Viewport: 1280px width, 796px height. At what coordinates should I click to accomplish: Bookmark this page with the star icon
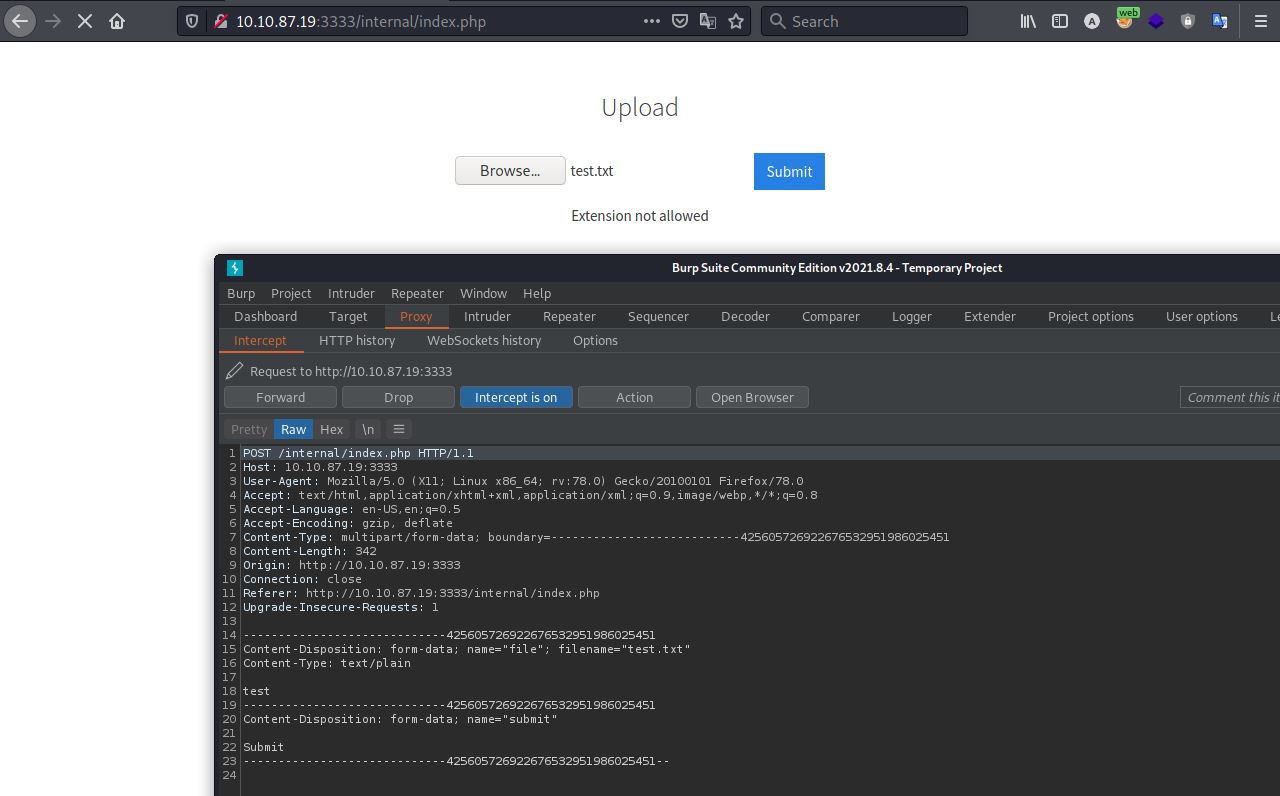tap(736, 21)
